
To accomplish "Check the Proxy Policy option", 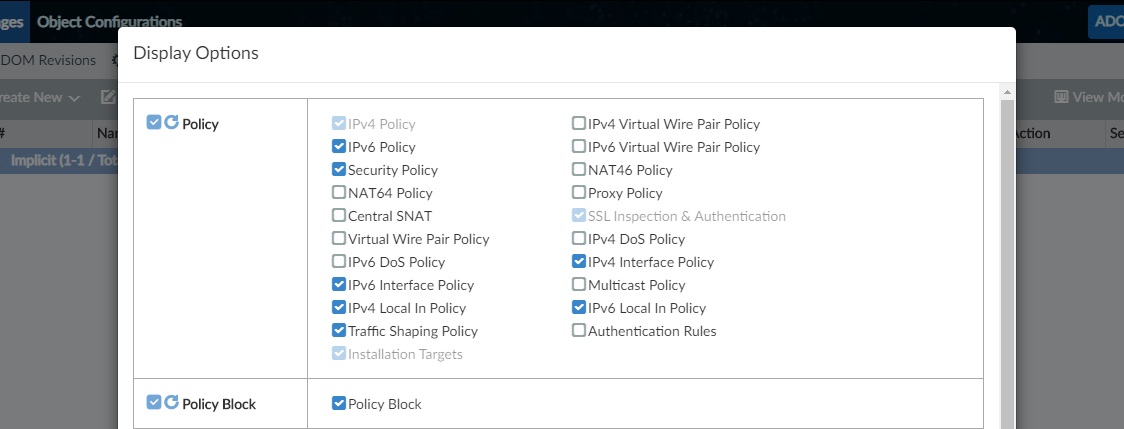I will coord(579,193).
